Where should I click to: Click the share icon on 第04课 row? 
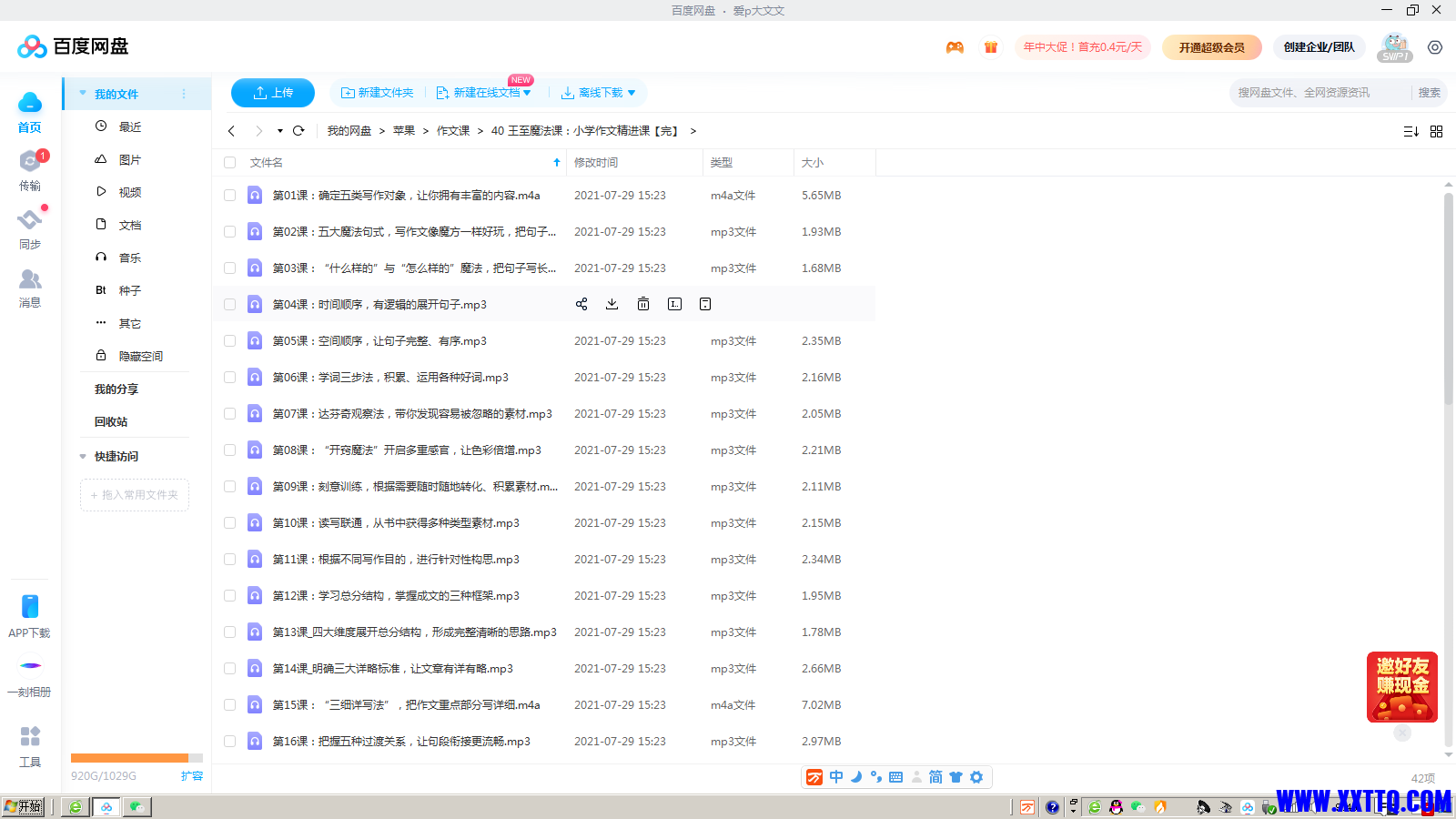point(581,304)
